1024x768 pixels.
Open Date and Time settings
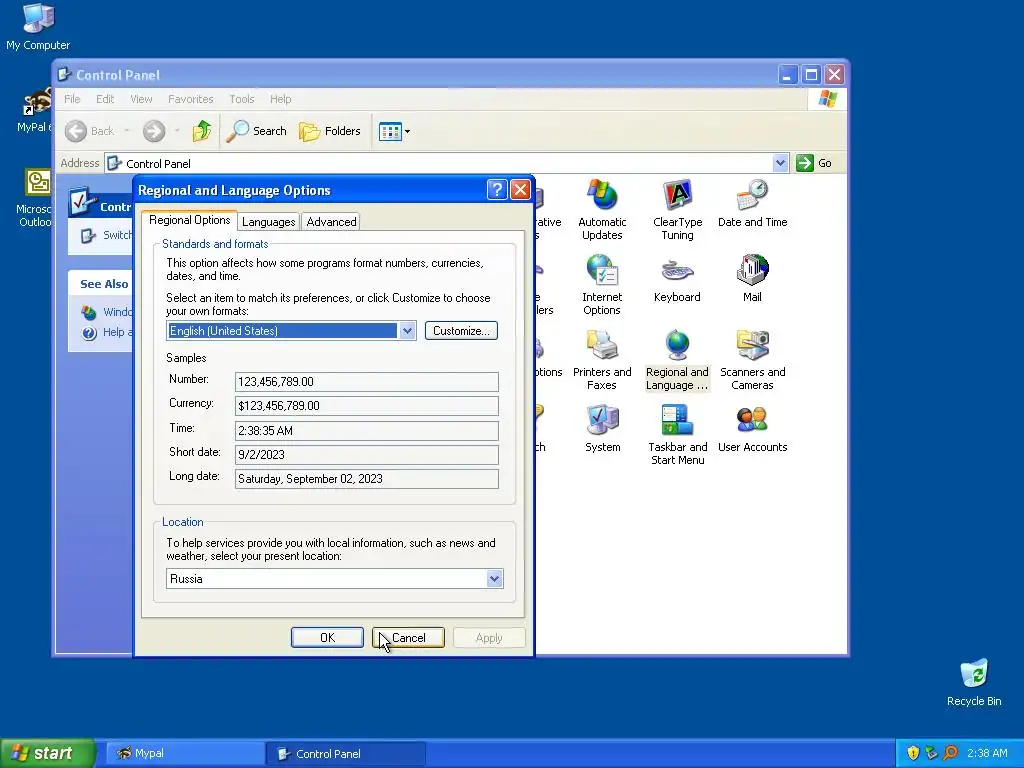tap(752, 204)
